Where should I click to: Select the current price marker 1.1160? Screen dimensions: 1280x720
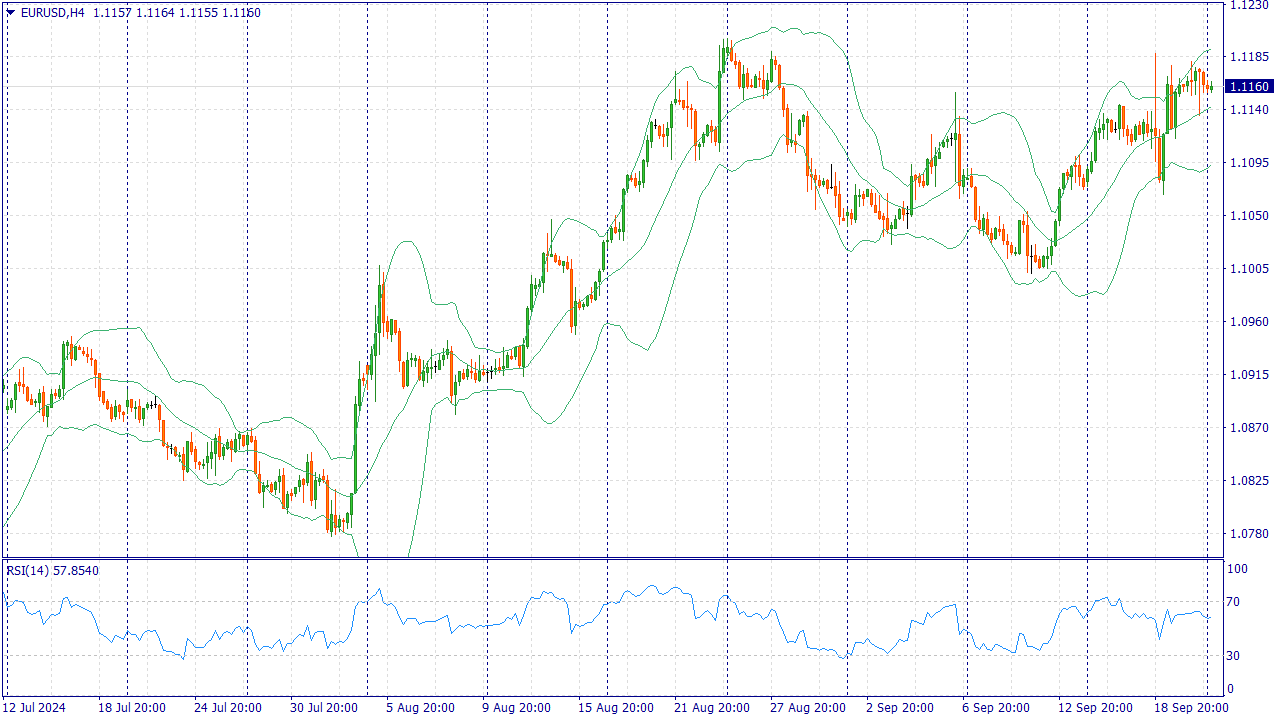[1250, 87]
